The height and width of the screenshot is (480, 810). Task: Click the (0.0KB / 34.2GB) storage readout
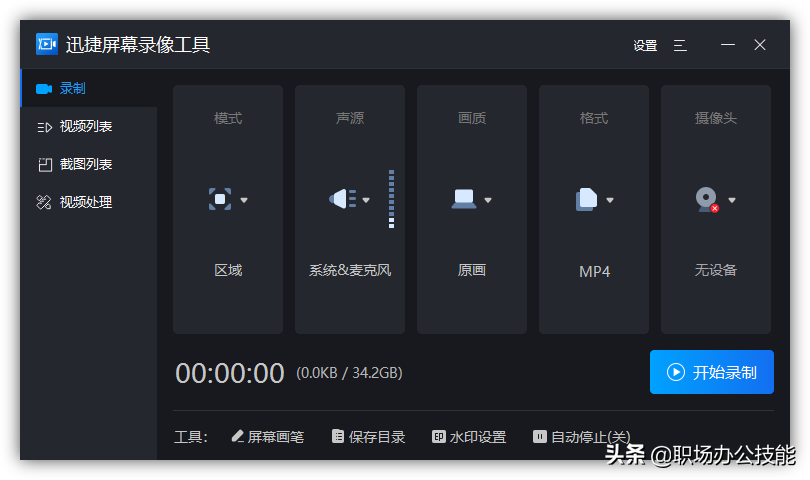349,373
